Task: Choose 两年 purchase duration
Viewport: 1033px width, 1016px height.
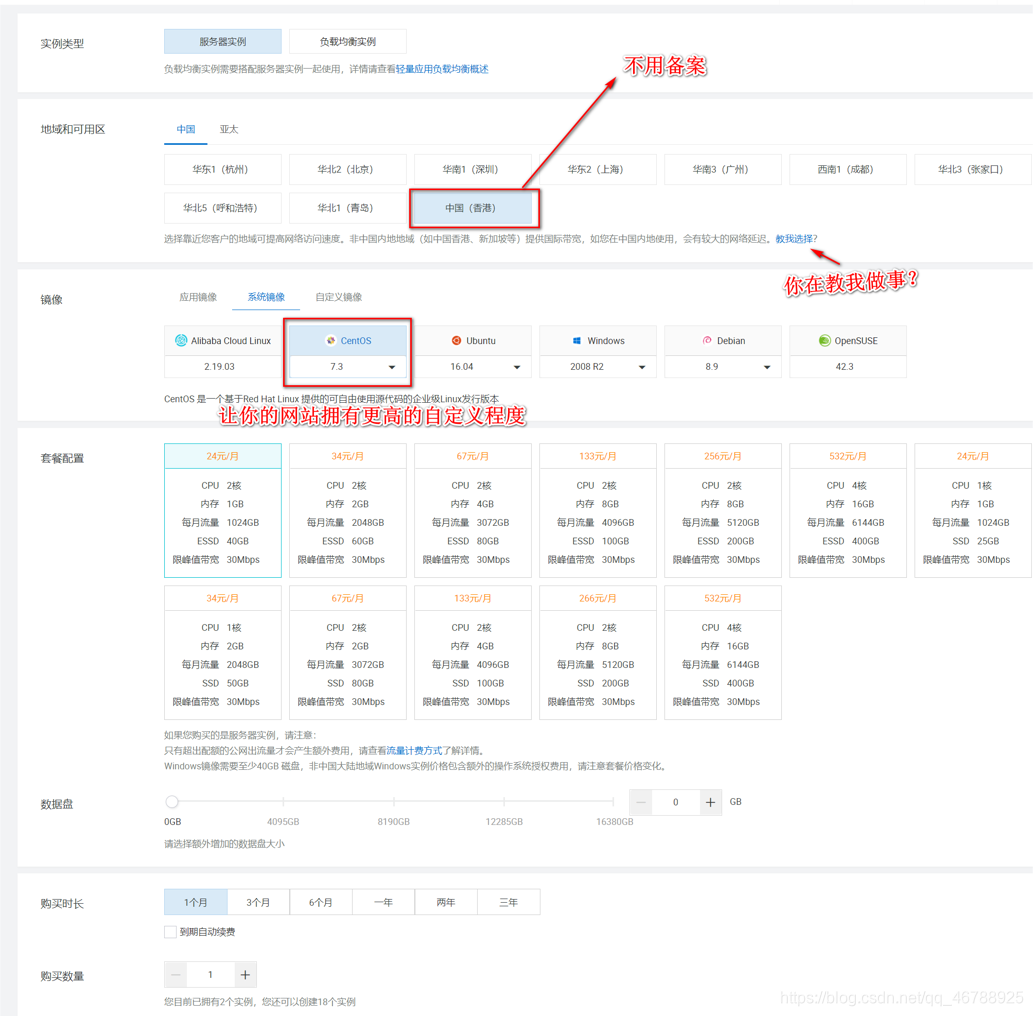Action: 446,902
